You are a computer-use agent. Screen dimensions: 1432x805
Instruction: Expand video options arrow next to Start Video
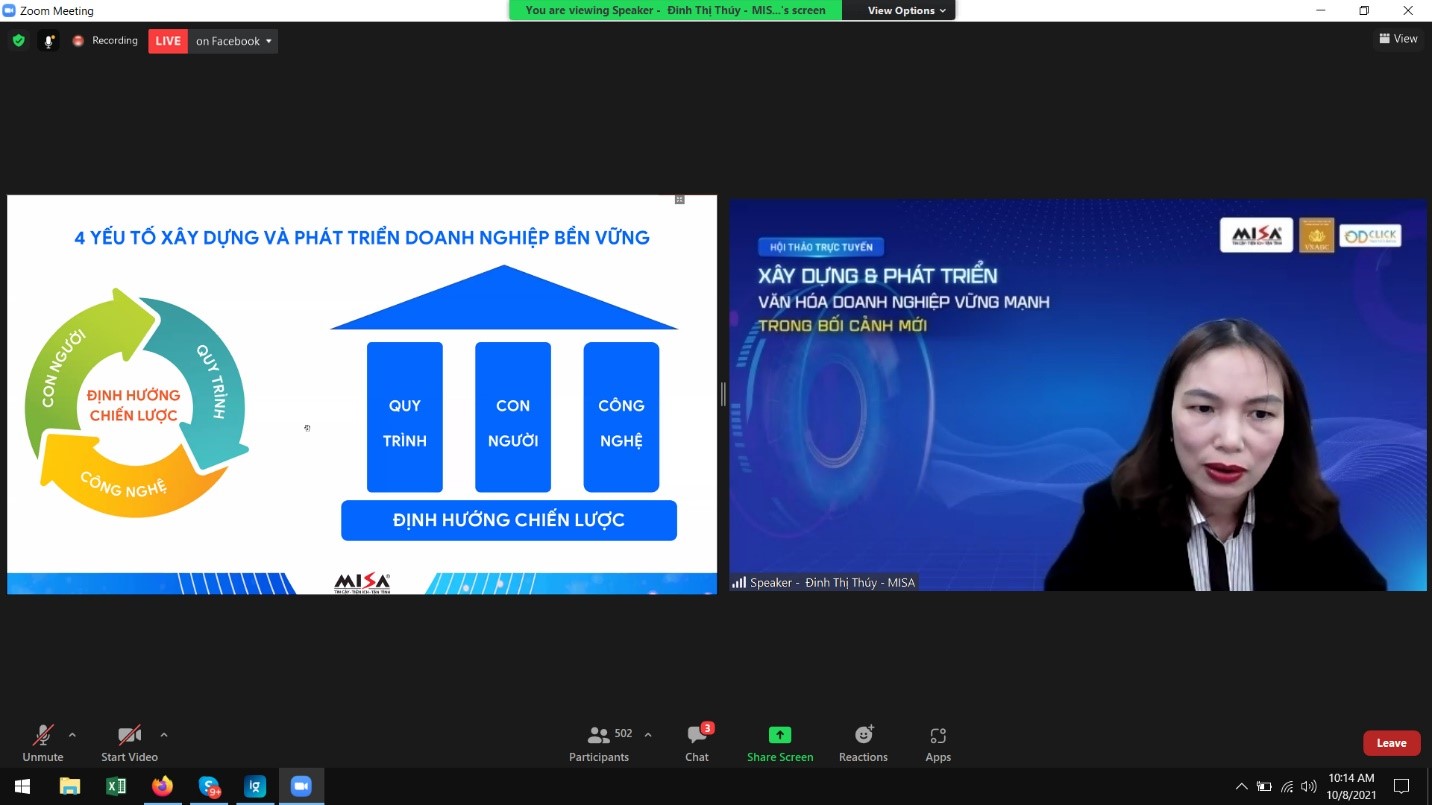point(164,735)
